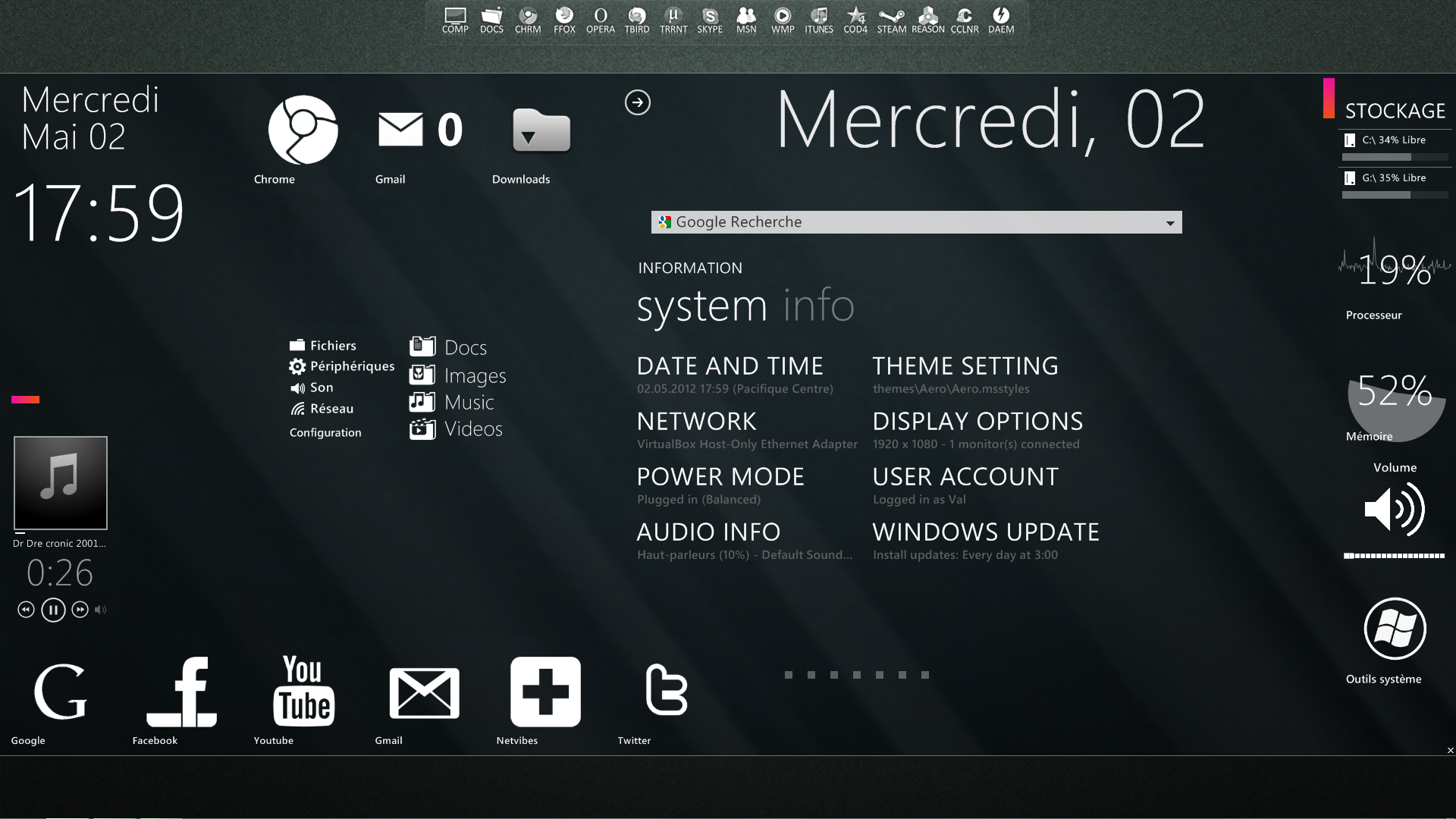Toggle mute via large Volume speaker
Image resolution: width=1456 pixels, height=819 pixels.
[x=1394, y=510]
